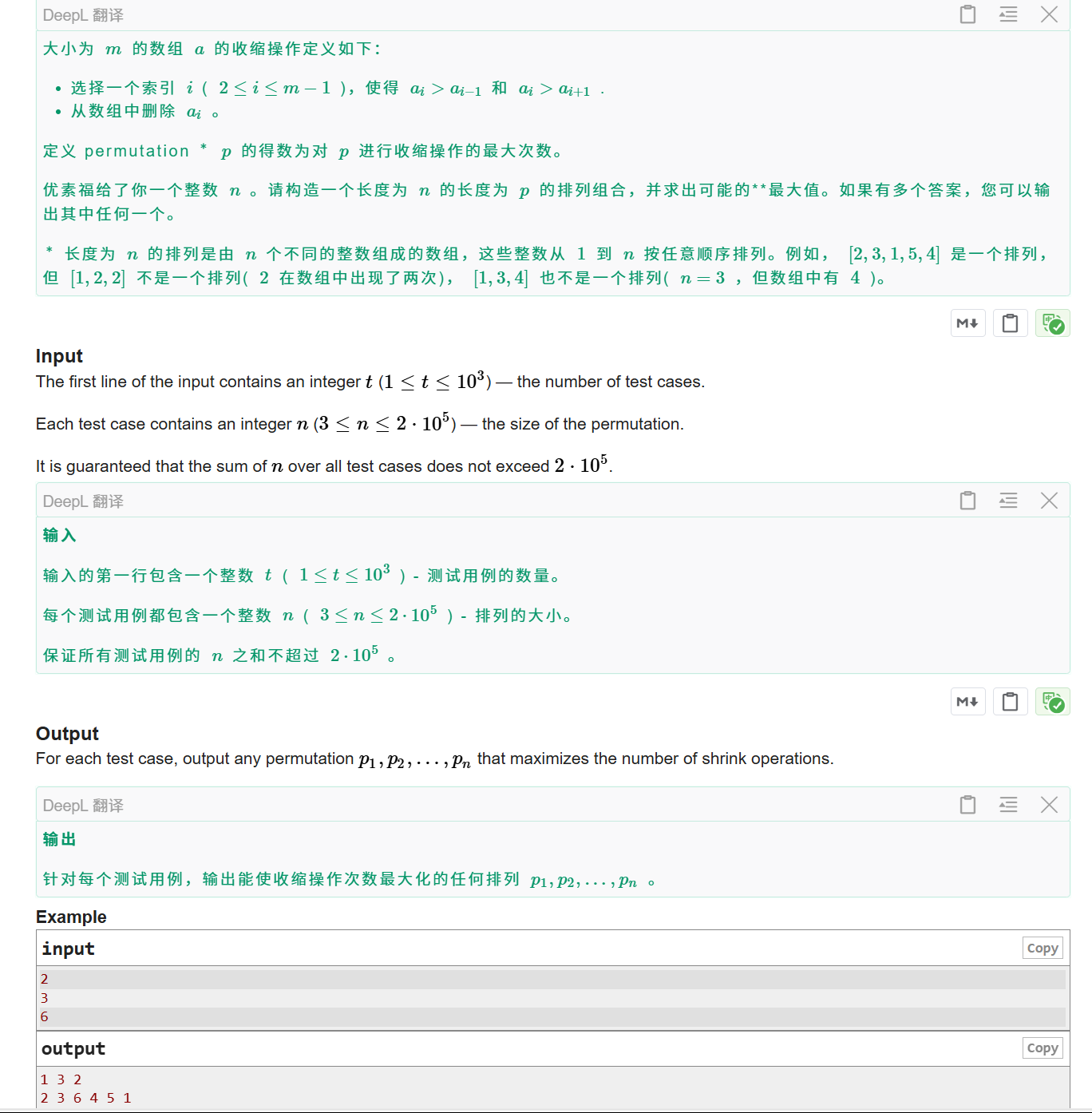Click Copy button for example output
The width and height of the screenshot is (1092, 1113).
pos(1042,1048)
